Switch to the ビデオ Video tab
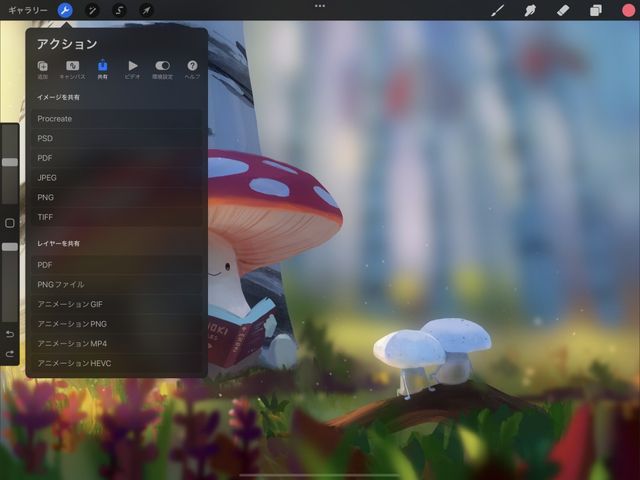 click(133, 70)
